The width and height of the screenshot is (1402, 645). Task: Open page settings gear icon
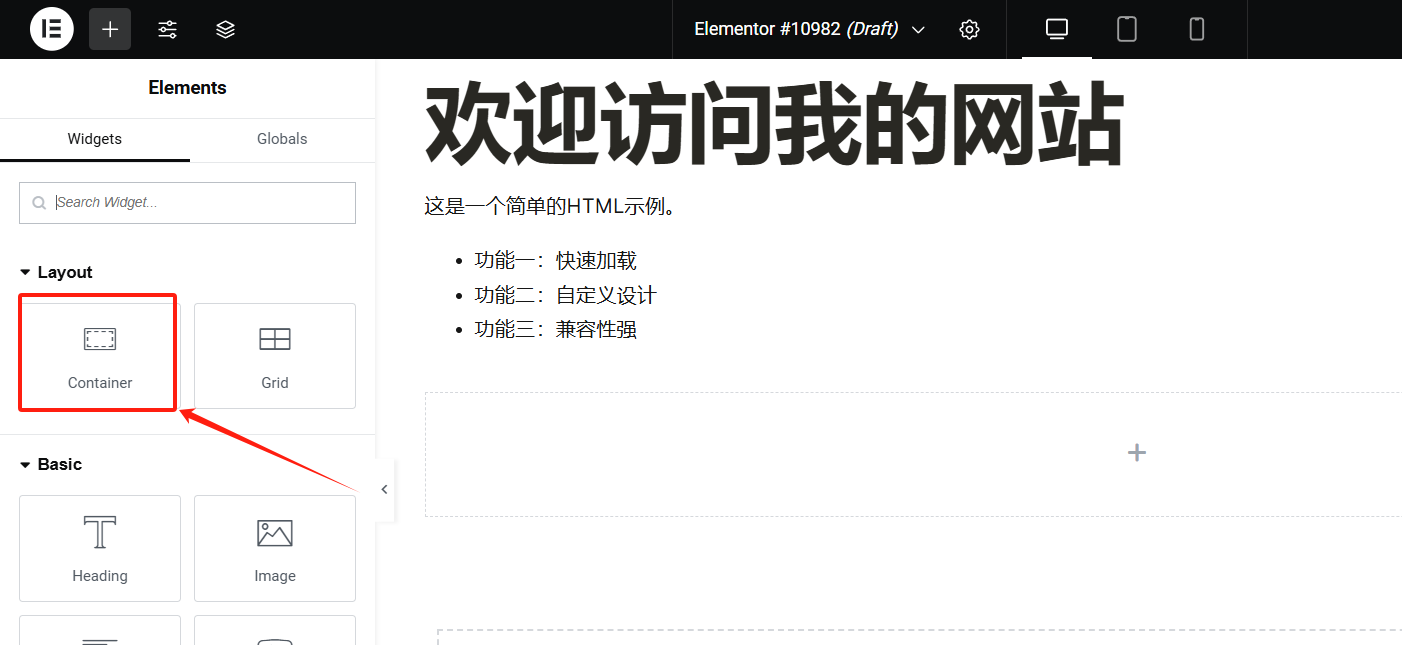[x=968, y=29]
